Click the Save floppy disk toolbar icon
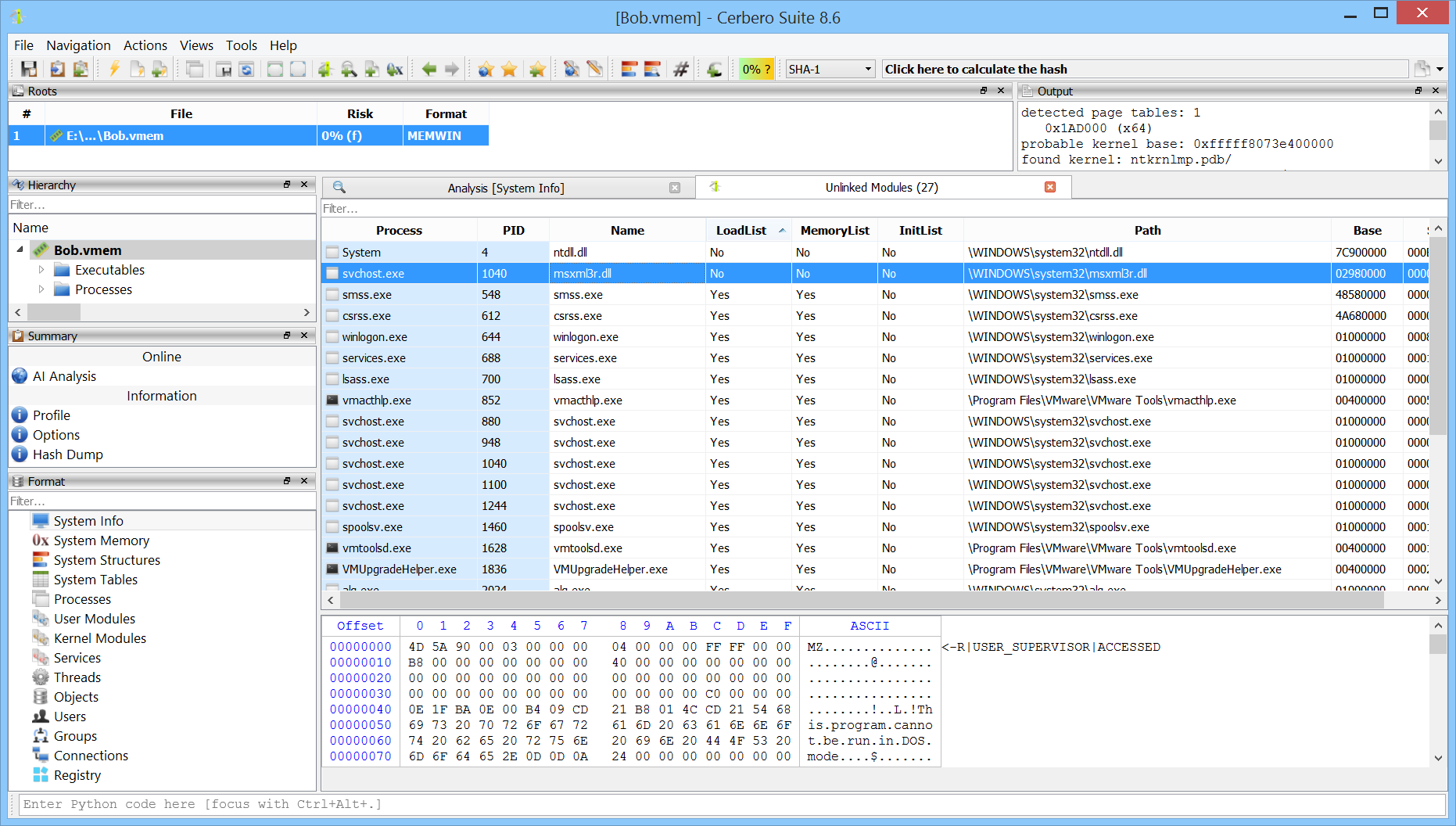Image resolution: width=1456 pixels, height=826 pixels. pyautogui.click(x=29, y=70)
